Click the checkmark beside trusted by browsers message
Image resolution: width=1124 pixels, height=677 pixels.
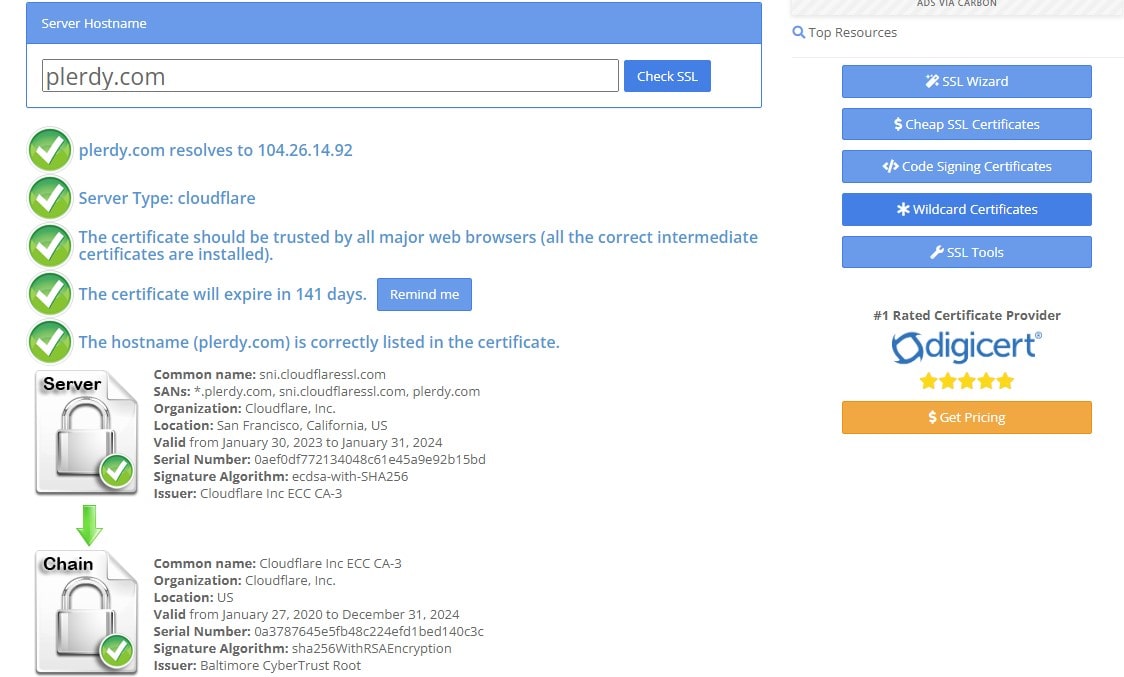[x=49, y=246]
